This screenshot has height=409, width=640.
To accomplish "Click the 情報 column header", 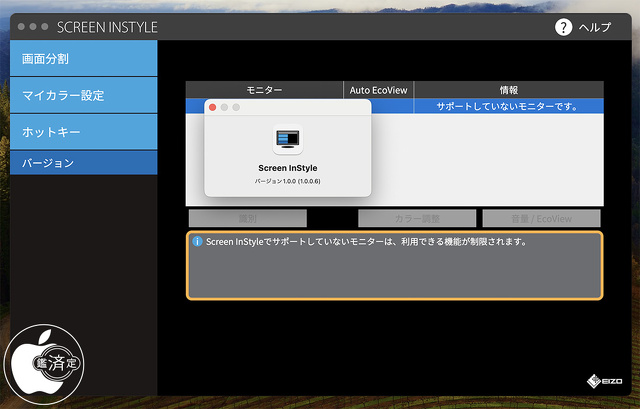I will [x=509, y=90].
